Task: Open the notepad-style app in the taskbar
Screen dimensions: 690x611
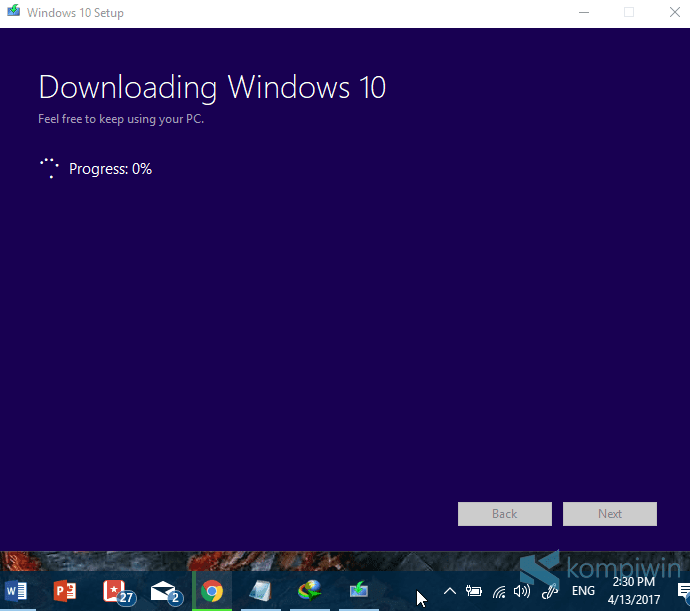Action: tap(261, 591)
